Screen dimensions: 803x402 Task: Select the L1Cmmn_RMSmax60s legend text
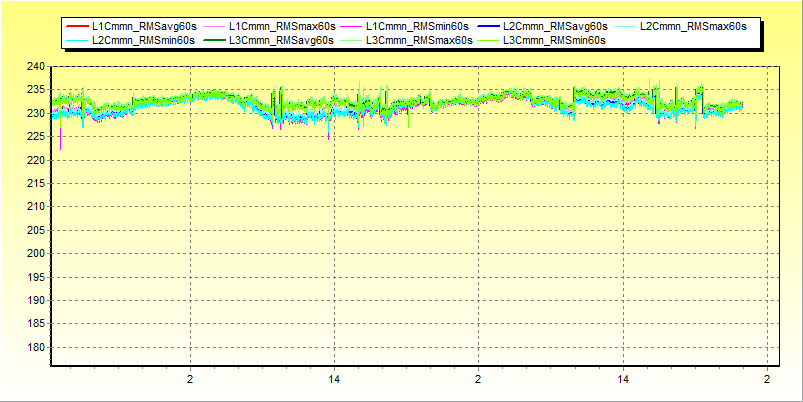[281, 24]
